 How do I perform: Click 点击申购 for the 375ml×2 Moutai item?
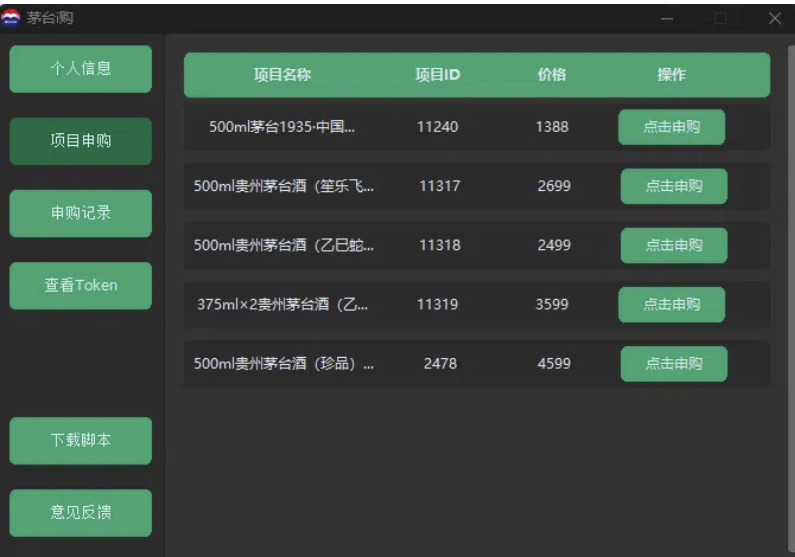tap(671, 305)
